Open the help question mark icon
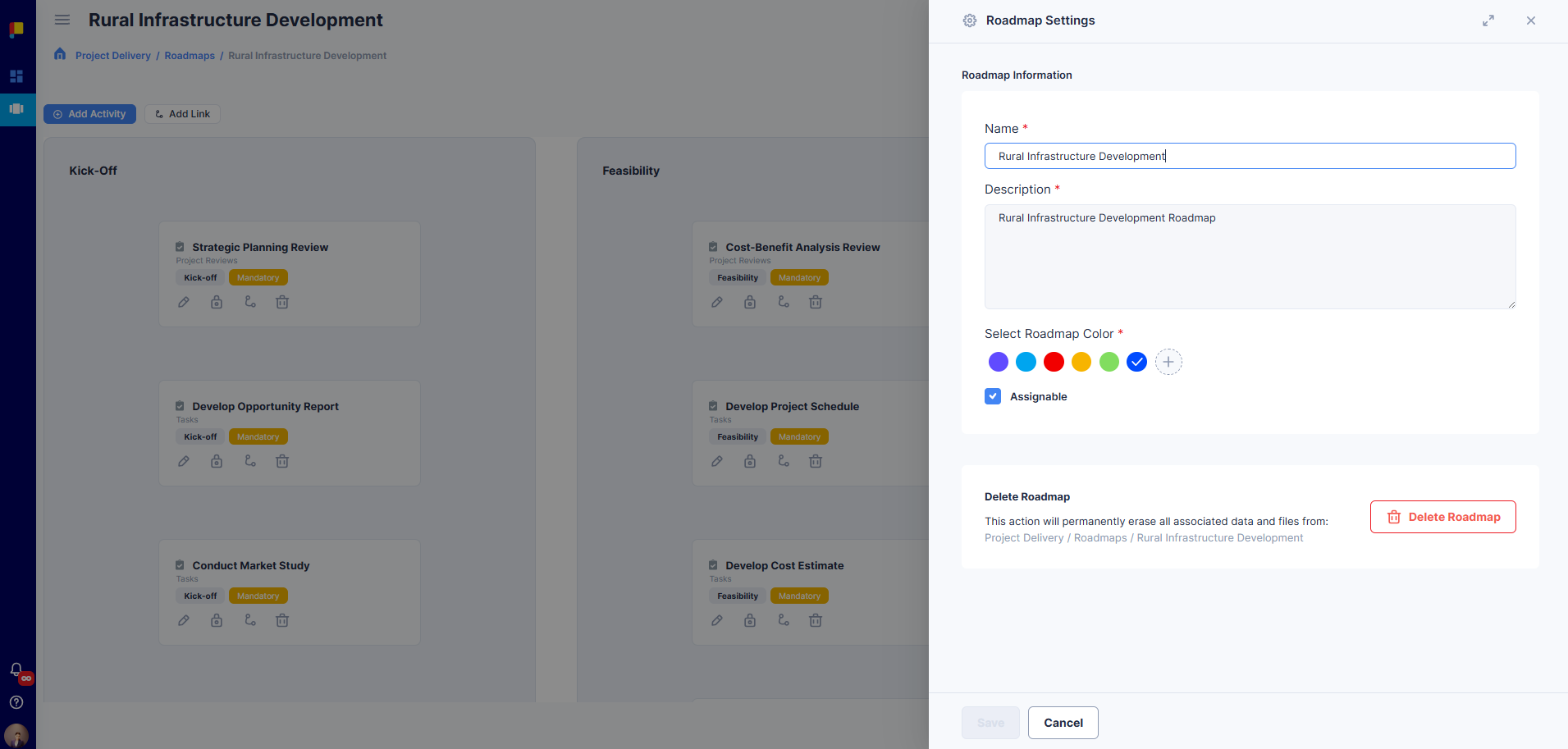The width and height of the screenshot is (1568, 749). [x=16, y=702]
